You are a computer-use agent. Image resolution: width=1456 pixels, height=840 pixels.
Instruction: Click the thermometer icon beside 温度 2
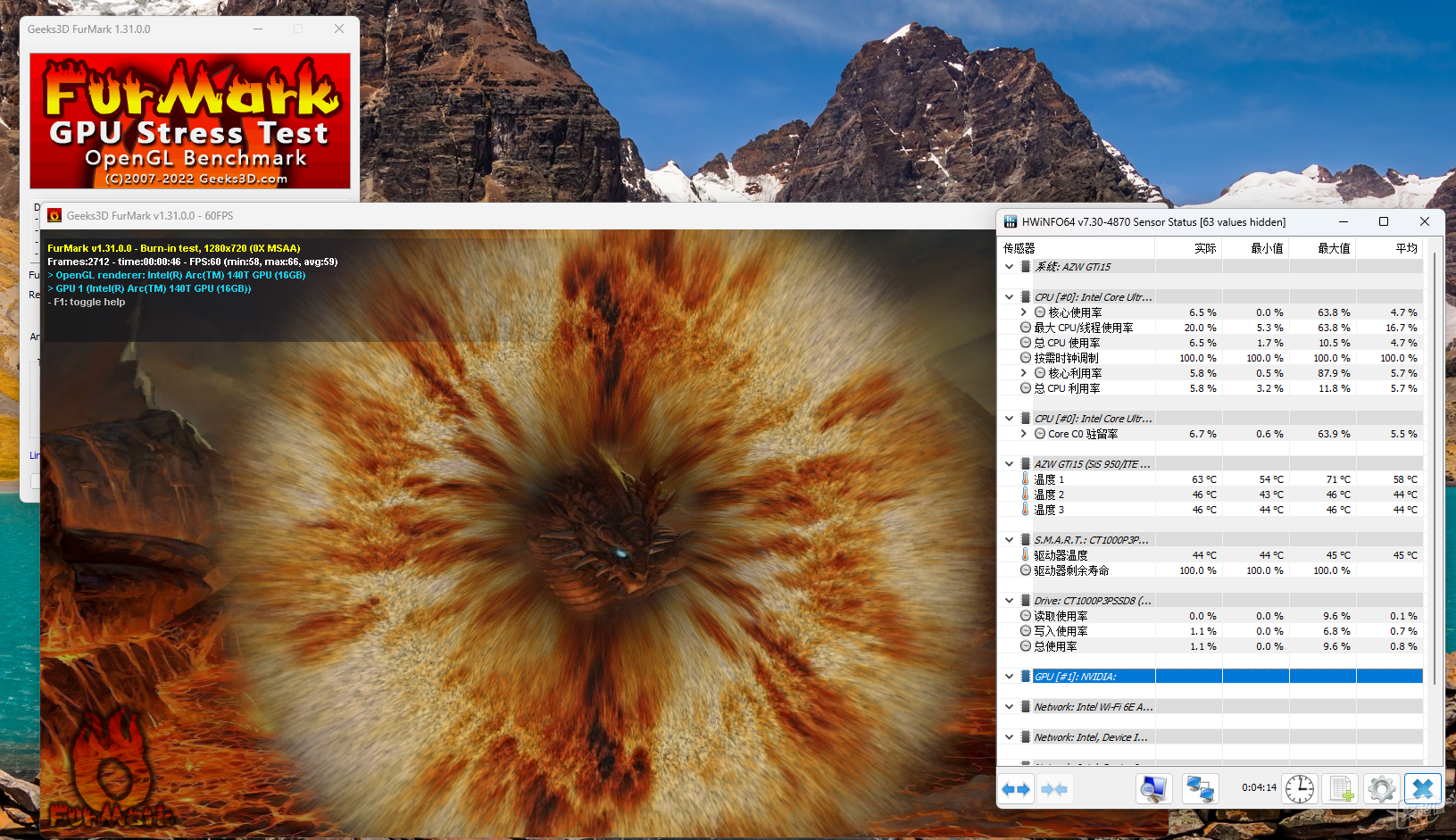pyautogui.click(x=1026, y=495)
